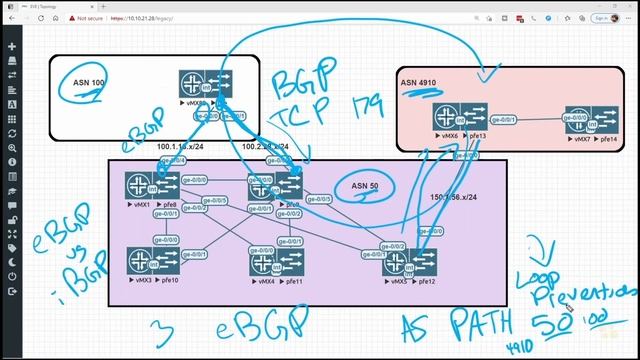
Task: Click the address bar URL
Action: [x=142, y=18]
